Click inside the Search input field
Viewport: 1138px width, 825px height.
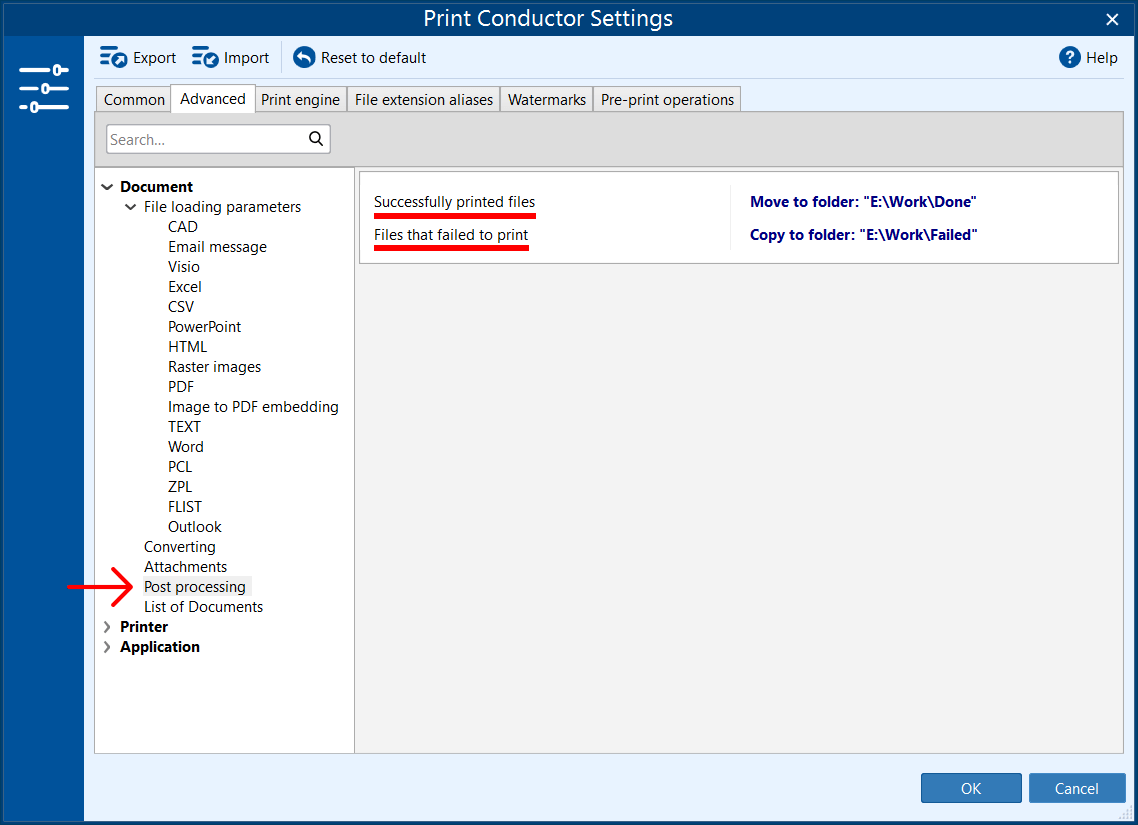tap(205, 140)
